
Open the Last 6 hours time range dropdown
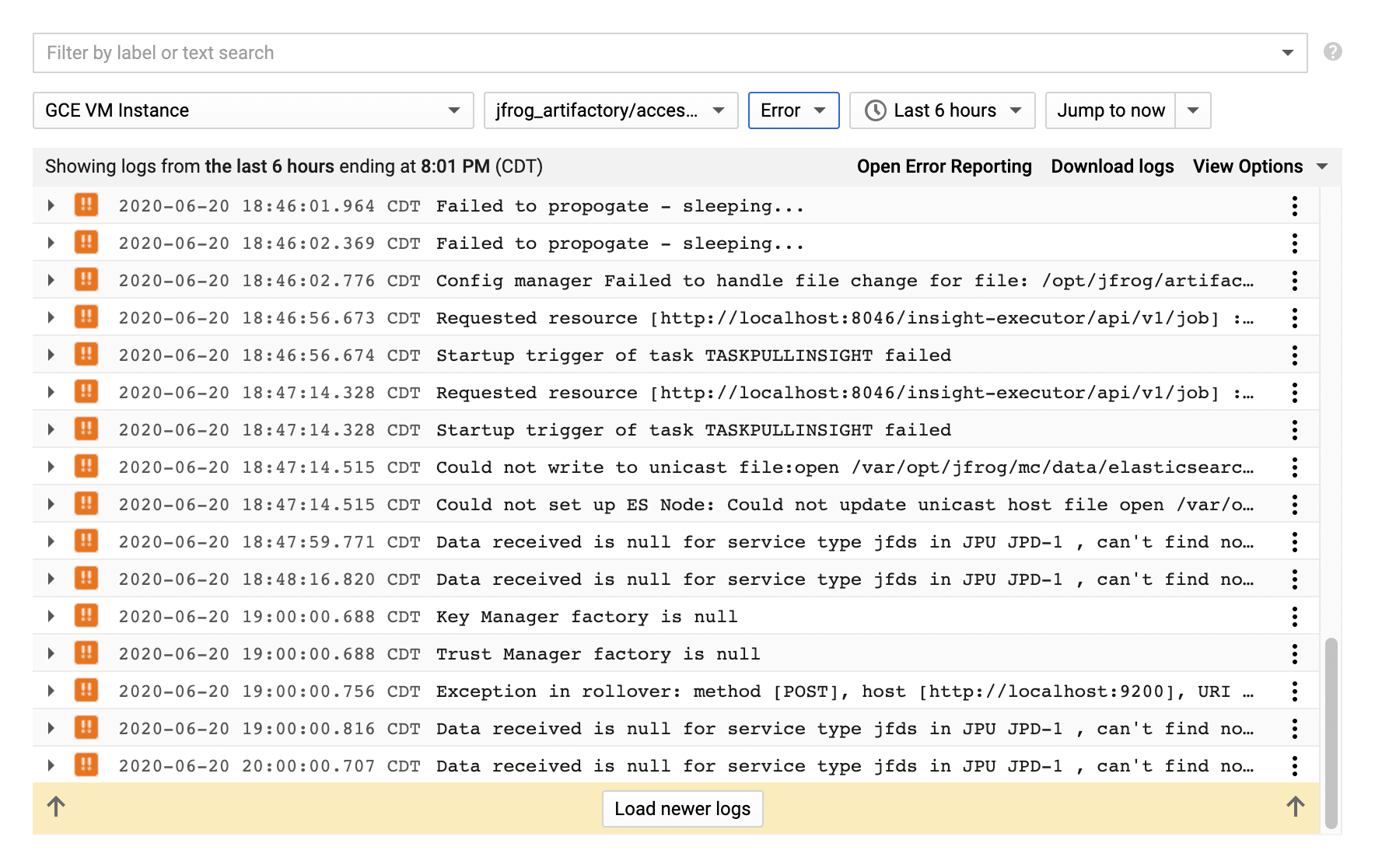(x=942, y=110)
